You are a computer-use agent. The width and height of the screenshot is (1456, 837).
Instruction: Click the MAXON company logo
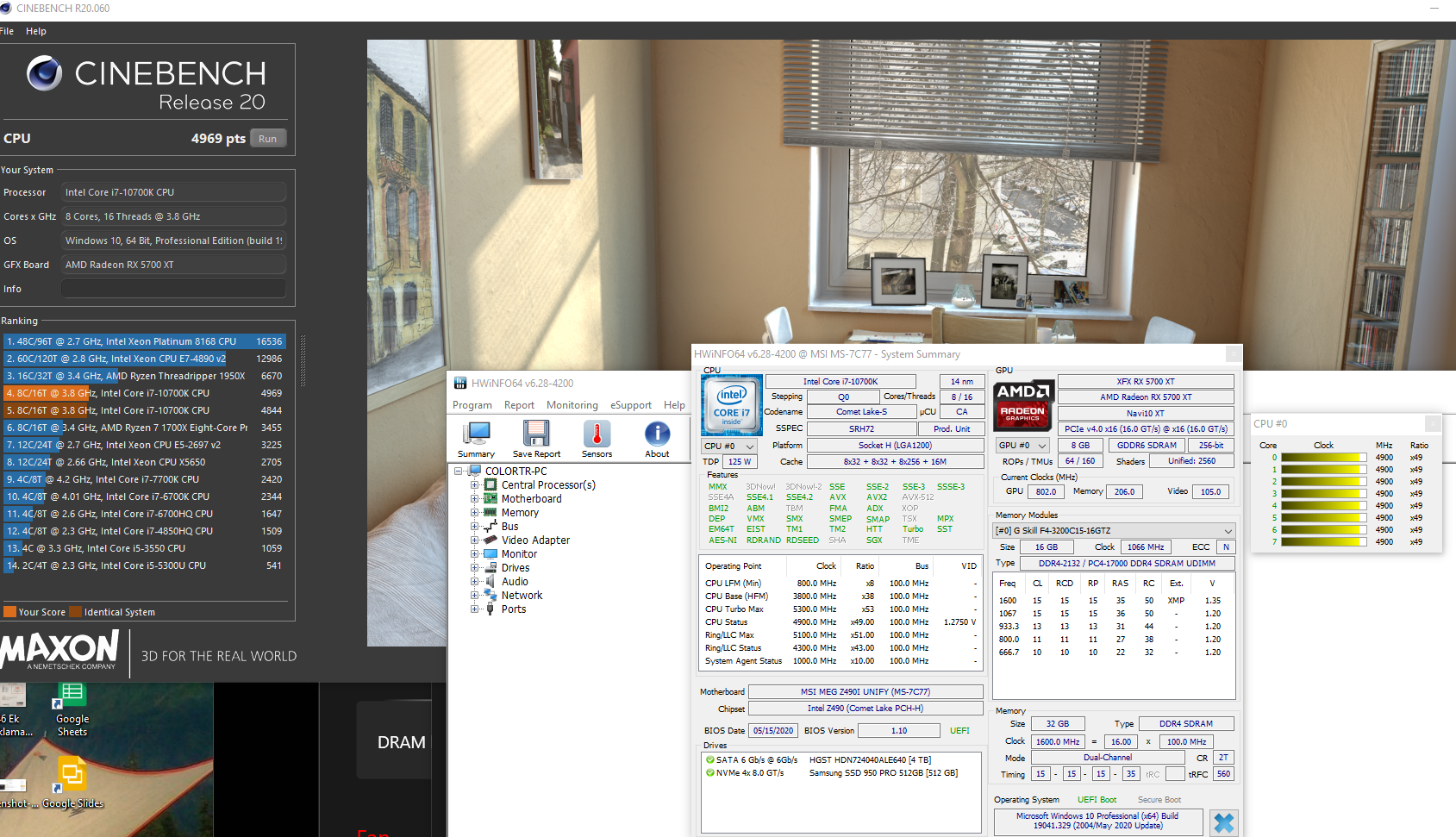[59, 651]
